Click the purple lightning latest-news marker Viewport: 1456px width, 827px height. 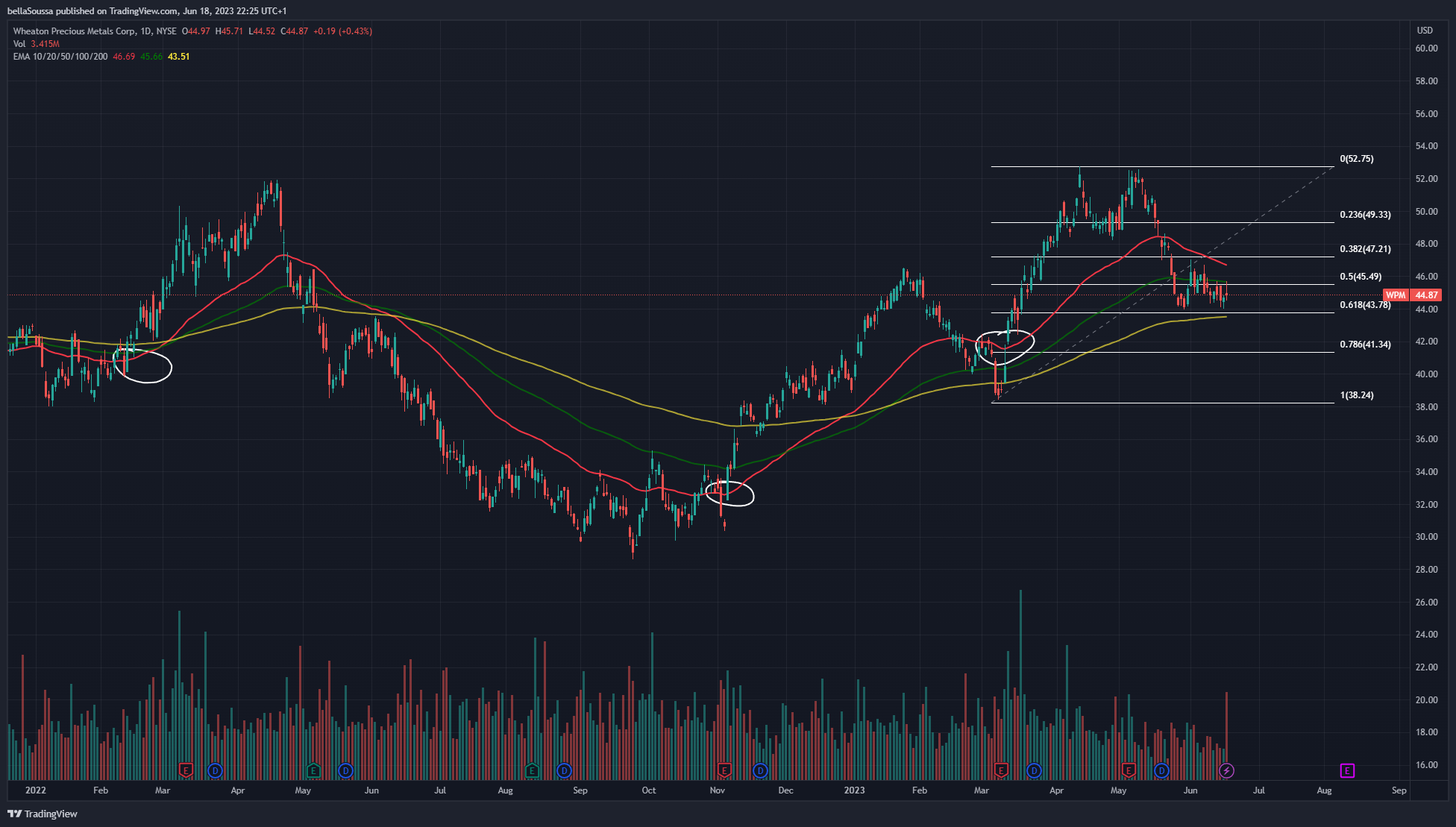pos(1226,770)
